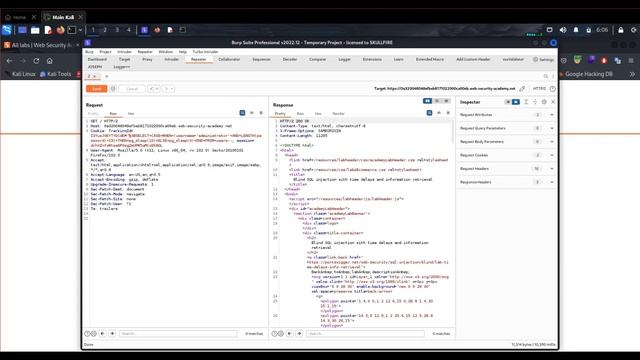
Task: Select the Pretty view in Request panel
Action: pyautogui.click(x=93, y=113)
